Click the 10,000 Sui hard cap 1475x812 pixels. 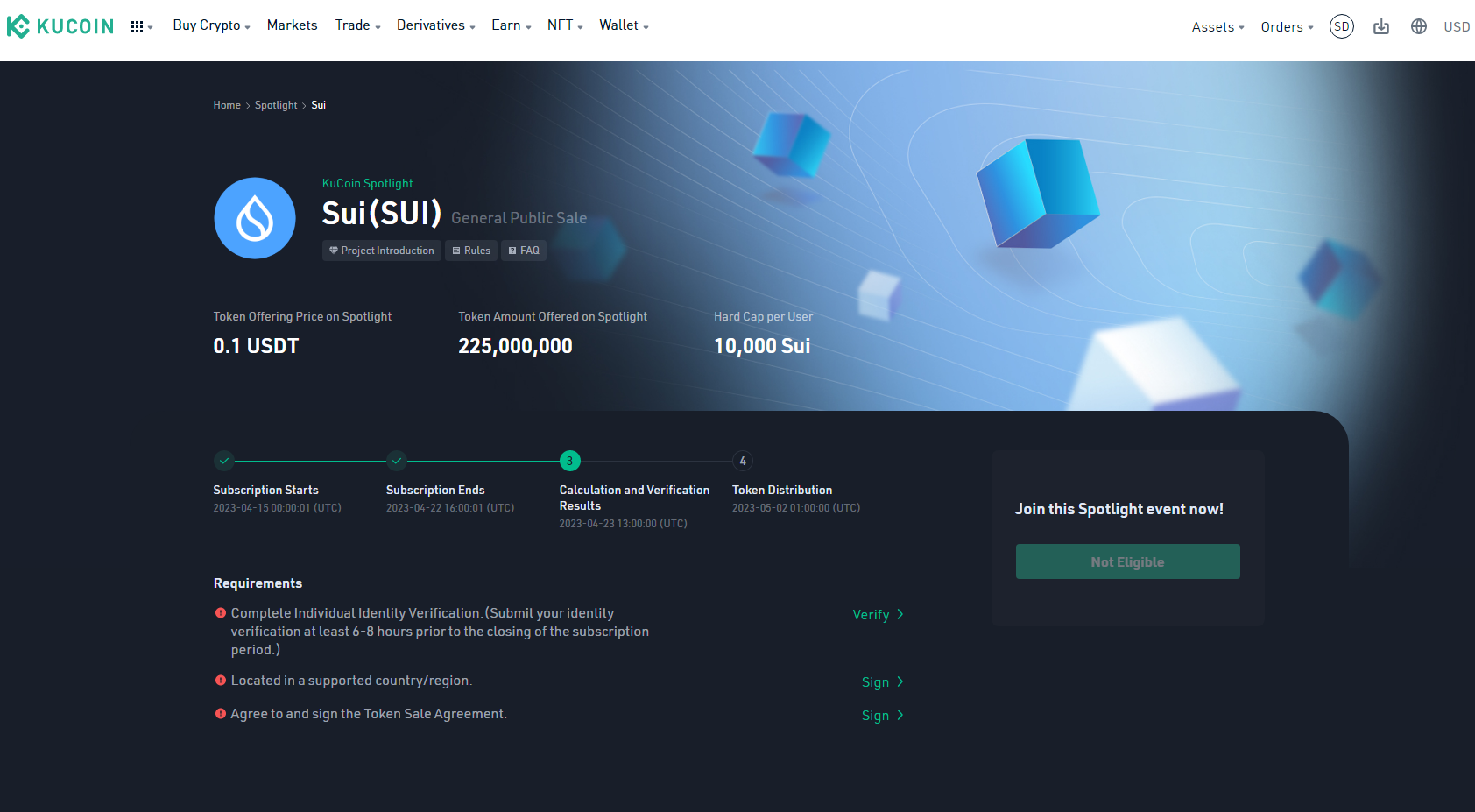tap(762, 346)
